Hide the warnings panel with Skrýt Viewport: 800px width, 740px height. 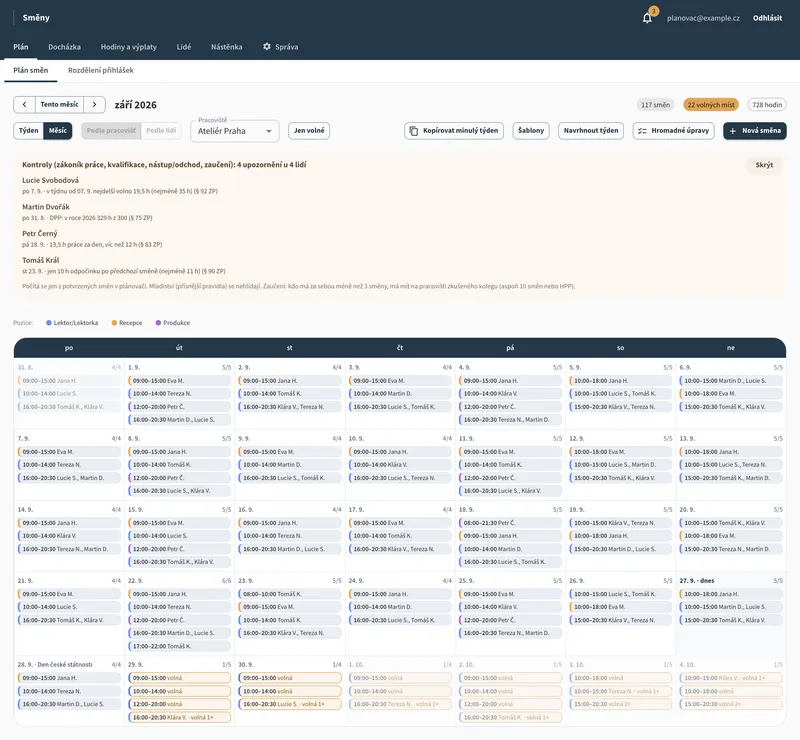click(764, 165)
